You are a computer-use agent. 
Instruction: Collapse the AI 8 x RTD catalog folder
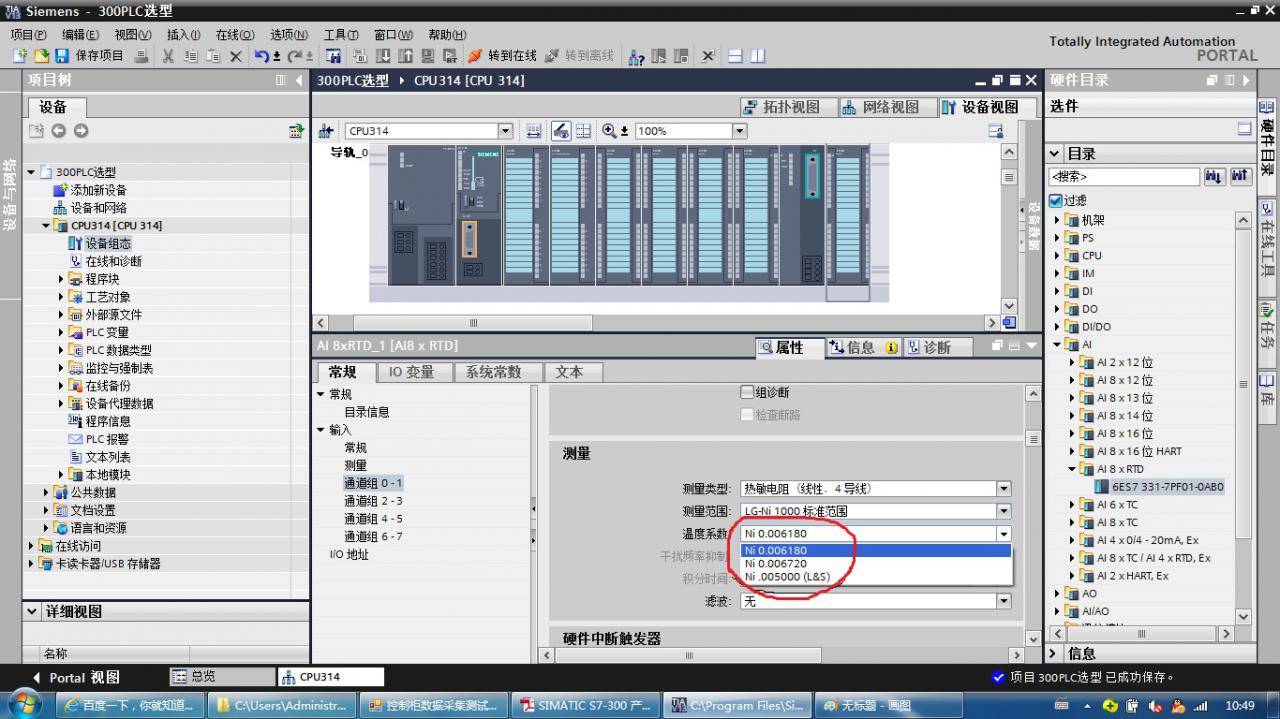(x=1072, y=469)
